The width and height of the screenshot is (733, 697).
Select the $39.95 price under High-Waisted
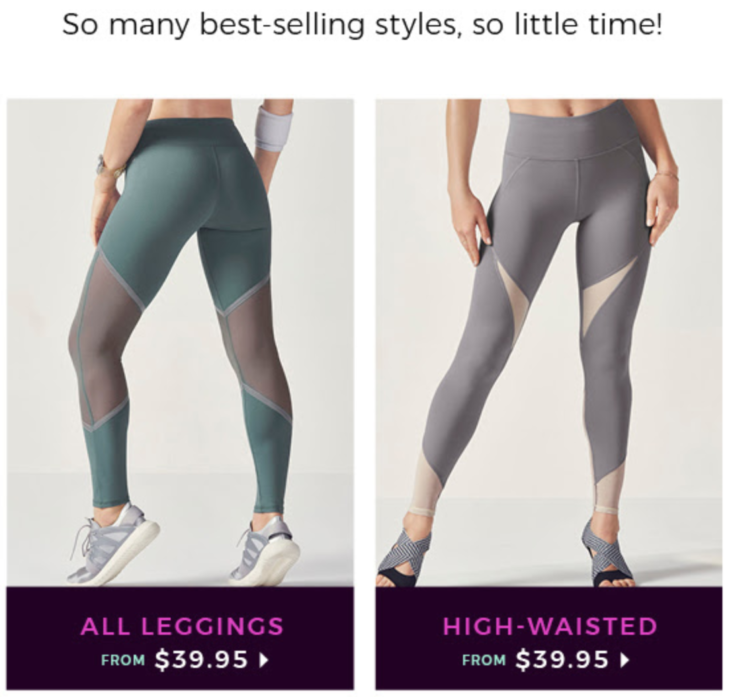(562, 660)
